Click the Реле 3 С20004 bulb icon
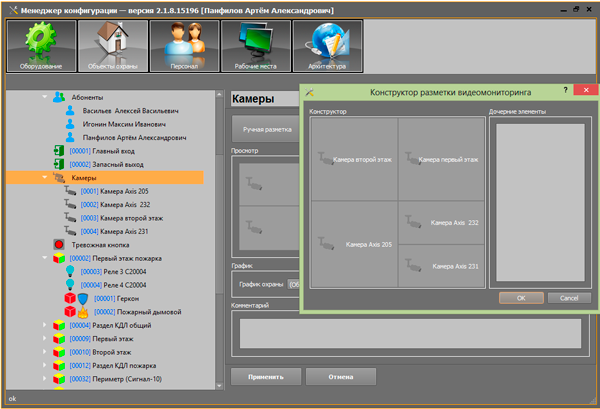600x409 pixels. pos(71,271)
